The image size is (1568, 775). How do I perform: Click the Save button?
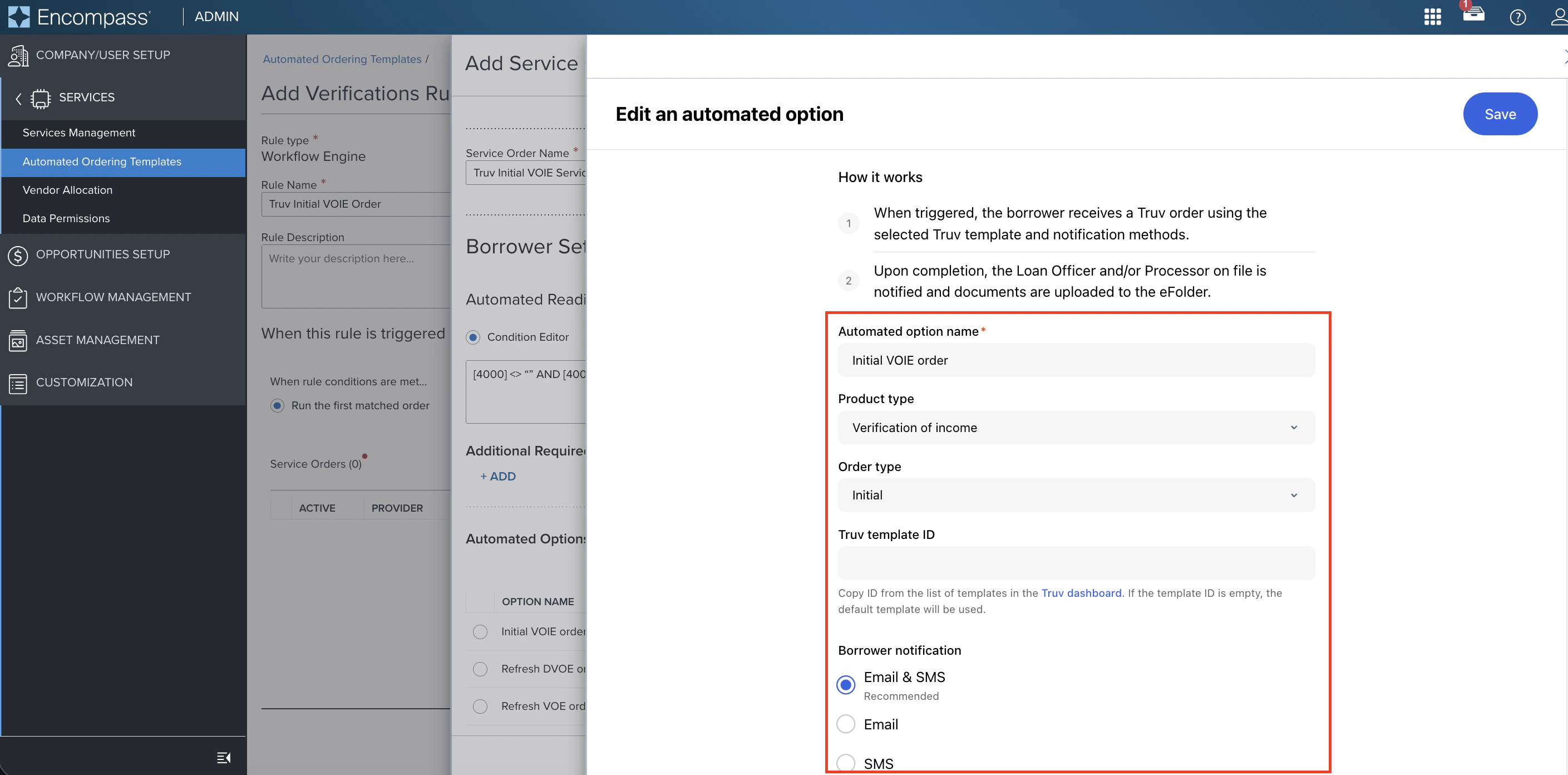point(1500,114)
